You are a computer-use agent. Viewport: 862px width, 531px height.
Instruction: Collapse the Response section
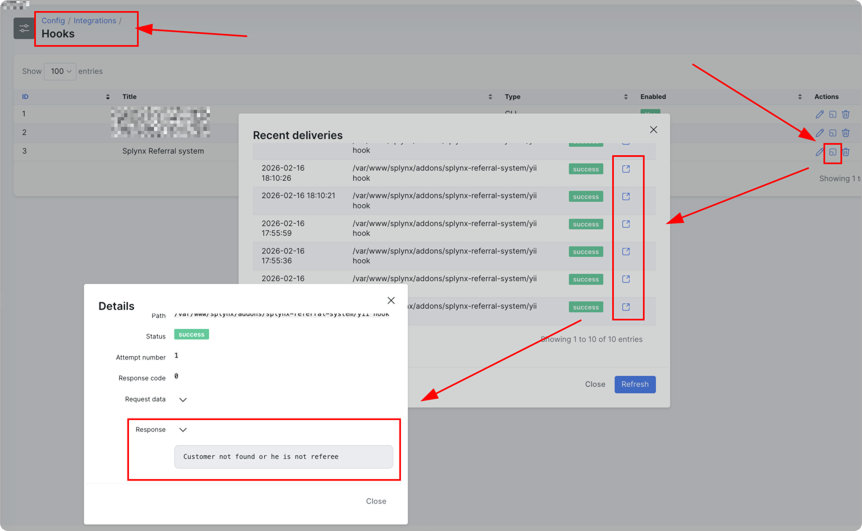(183, 430)
